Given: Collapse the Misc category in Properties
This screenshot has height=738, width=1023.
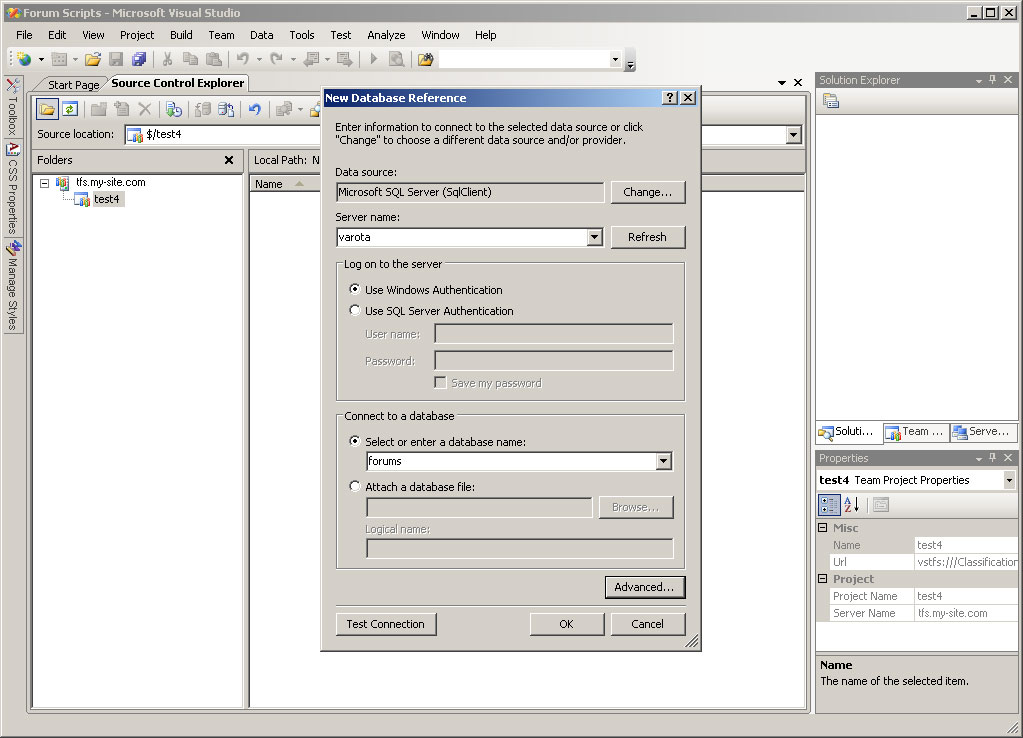Looking at the screenshot, I should point(823,527).
